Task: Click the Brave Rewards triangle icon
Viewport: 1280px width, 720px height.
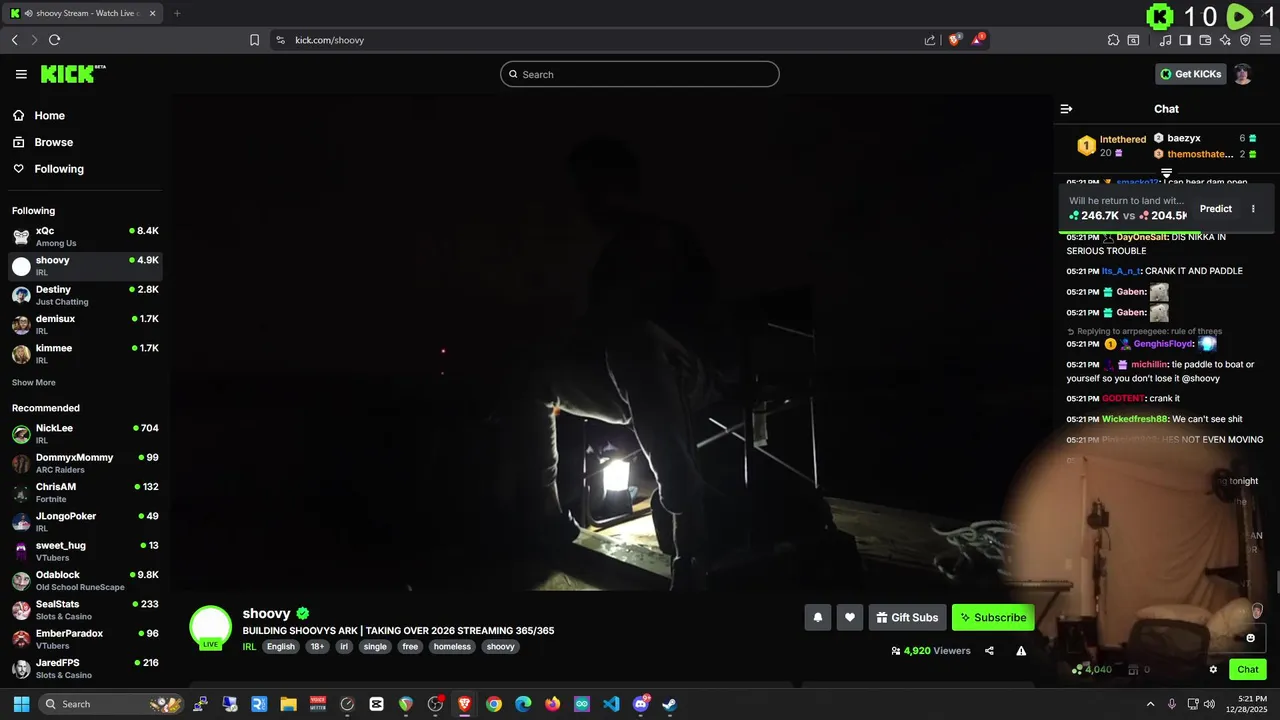Action: pyautogui.click(x=978, y=40)
